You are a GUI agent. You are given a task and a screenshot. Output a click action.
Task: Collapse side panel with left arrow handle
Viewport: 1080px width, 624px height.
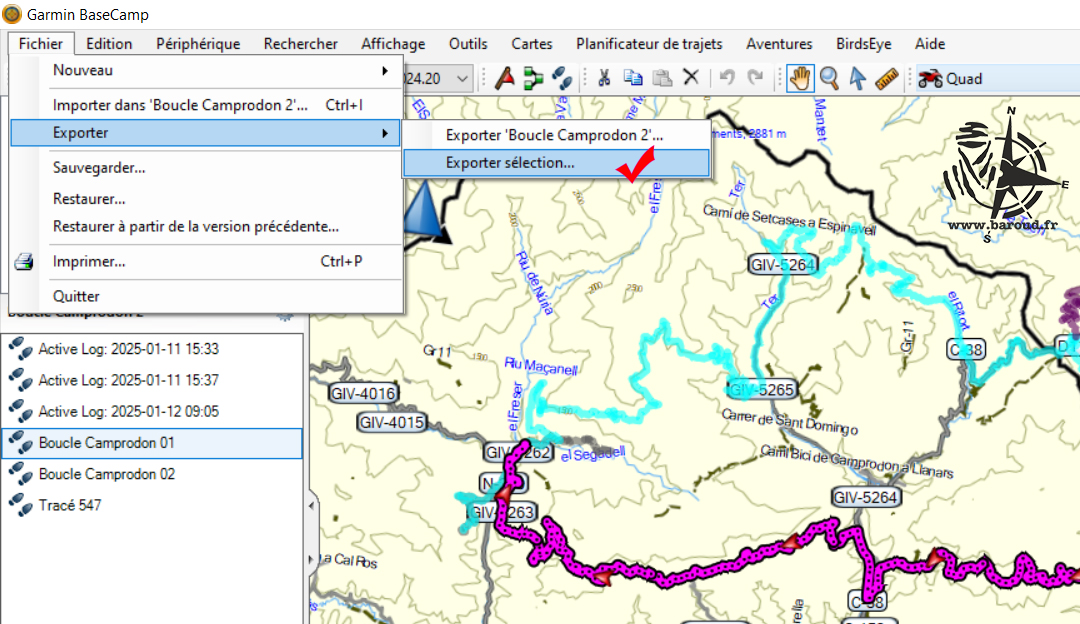(x=311, y=506)
